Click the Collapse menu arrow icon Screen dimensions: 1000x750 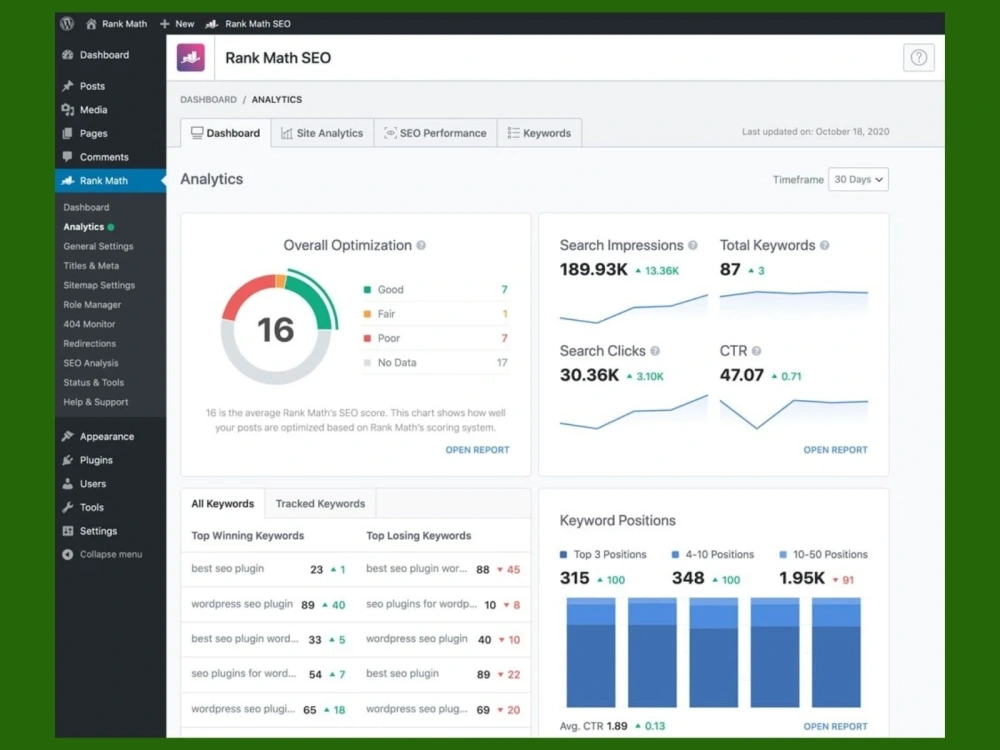click(x=68, y=554)
